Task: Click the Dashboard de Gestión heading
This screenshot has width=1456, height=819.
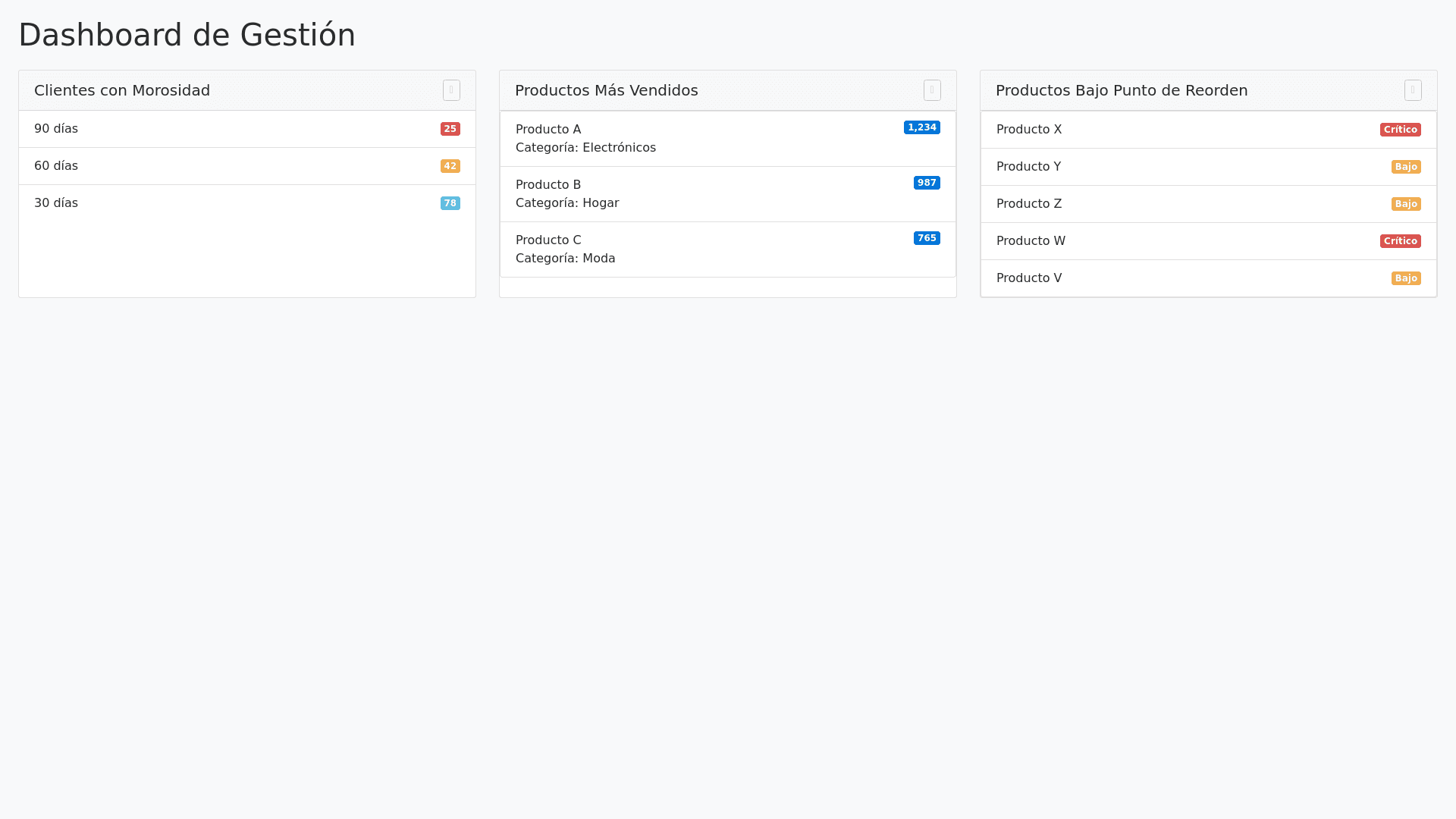Action: point(187,35)
